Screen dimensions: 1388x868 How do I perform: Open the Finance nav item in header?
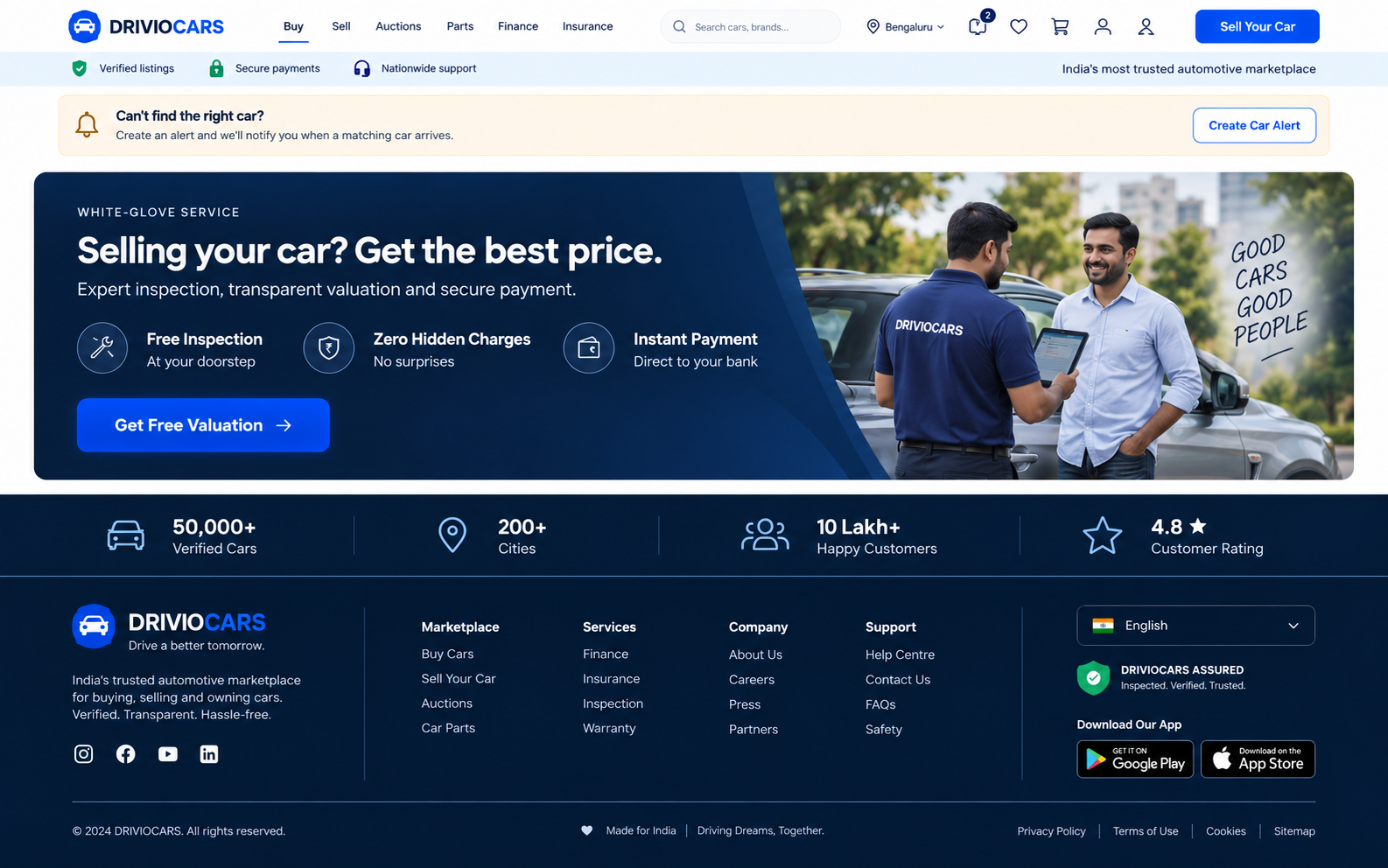(518, 26)
